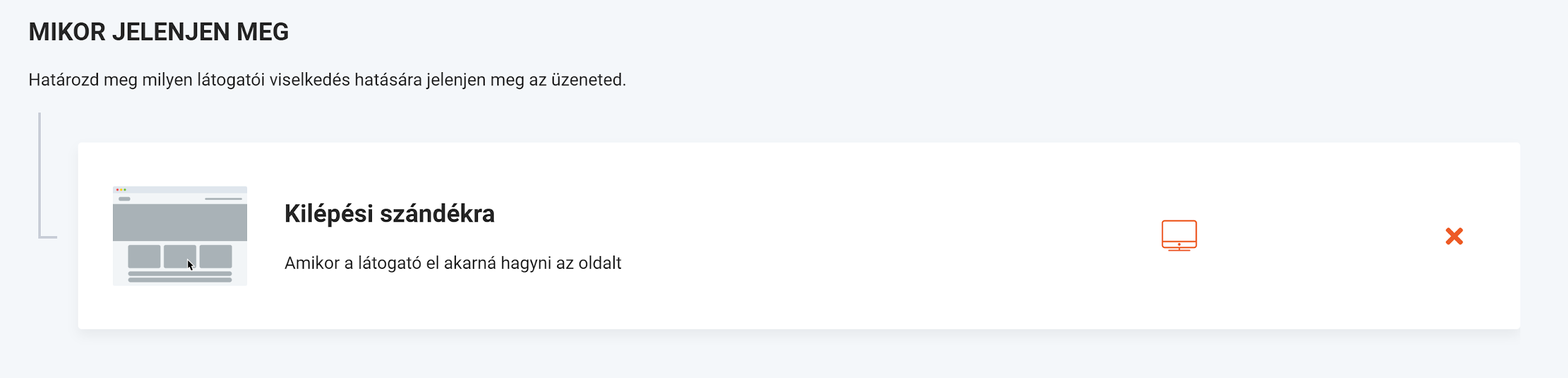
Task: Click the desktop monitor device icon
Action: [1179, 235]
